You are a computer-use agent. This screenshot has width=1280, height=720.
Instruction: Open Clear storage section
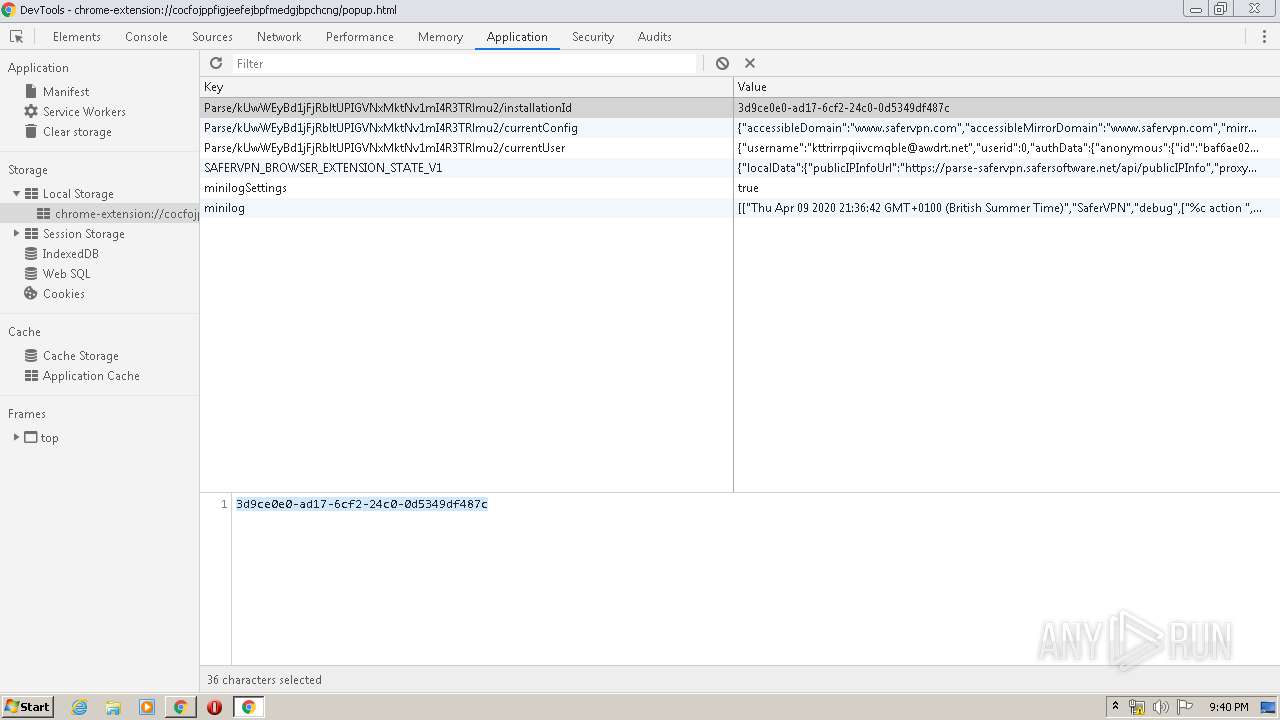pyautogui.click(x=77, y=132)
